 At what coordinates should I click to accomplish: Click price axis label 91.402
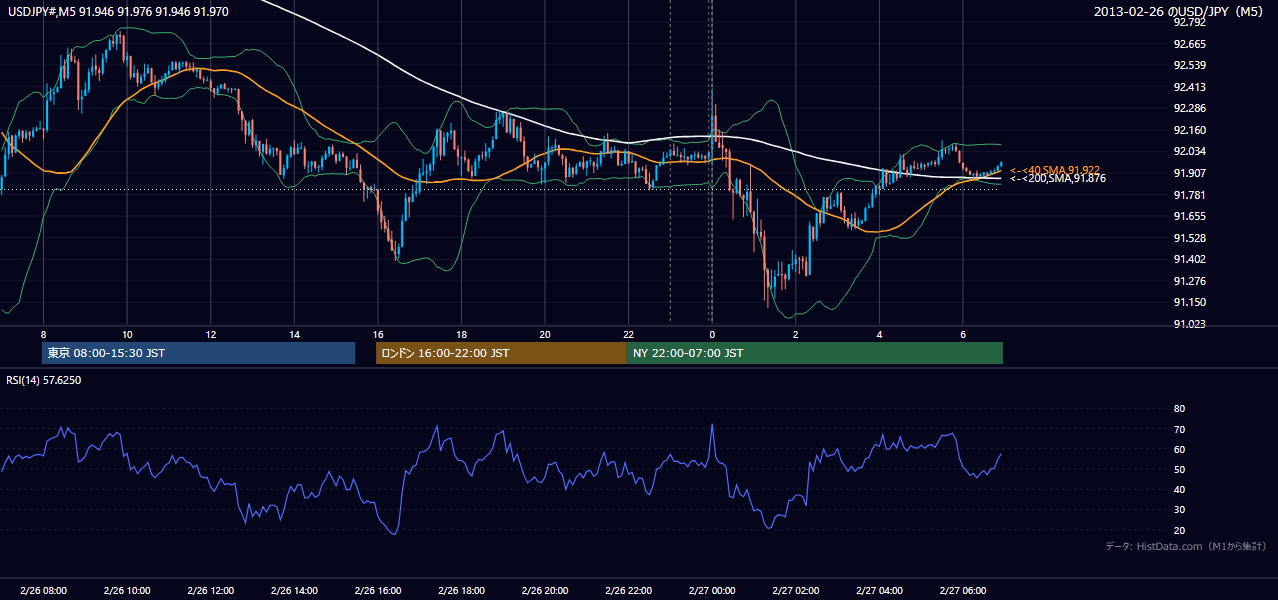tap(1190, 259)
